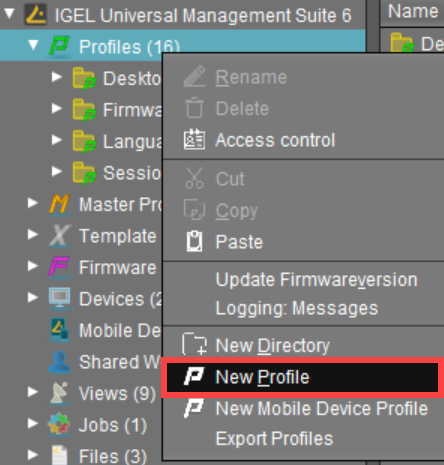Click the Jobs gear icon

click(x=59, y=425)
